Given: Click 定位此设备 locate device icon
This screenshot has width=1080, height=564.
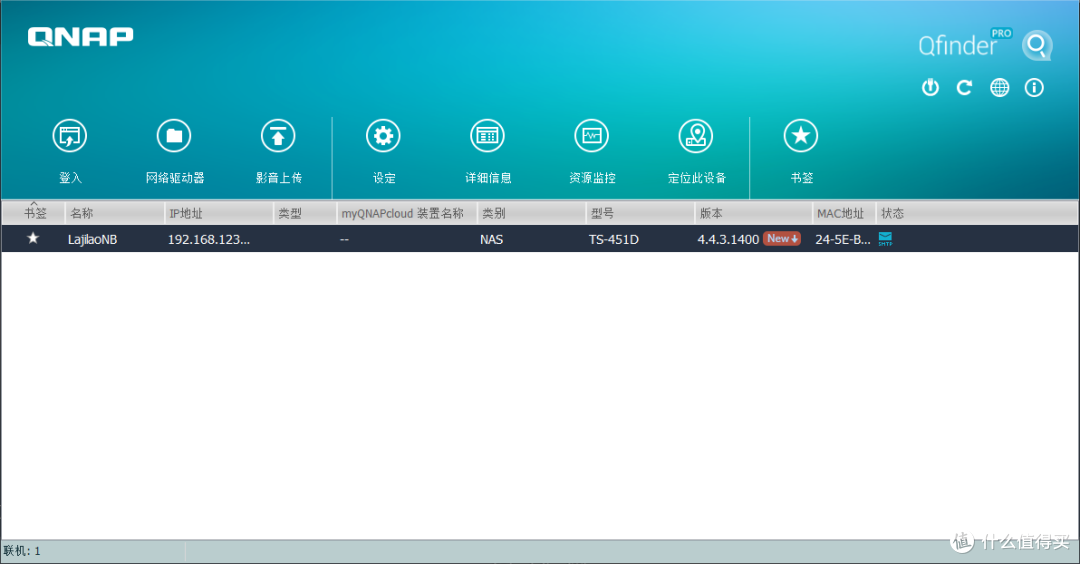Looking at the screenshot, I should pos(696,136).
